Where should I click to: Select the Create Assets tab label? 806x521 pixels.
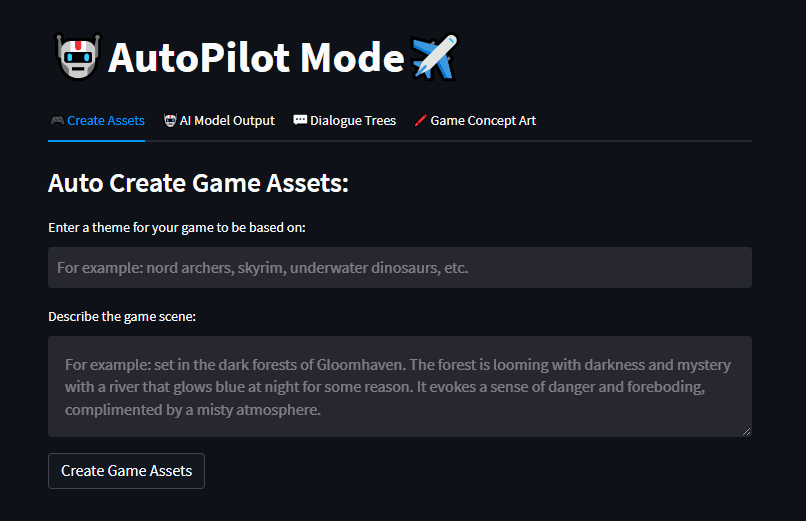(x=106, y=121)
